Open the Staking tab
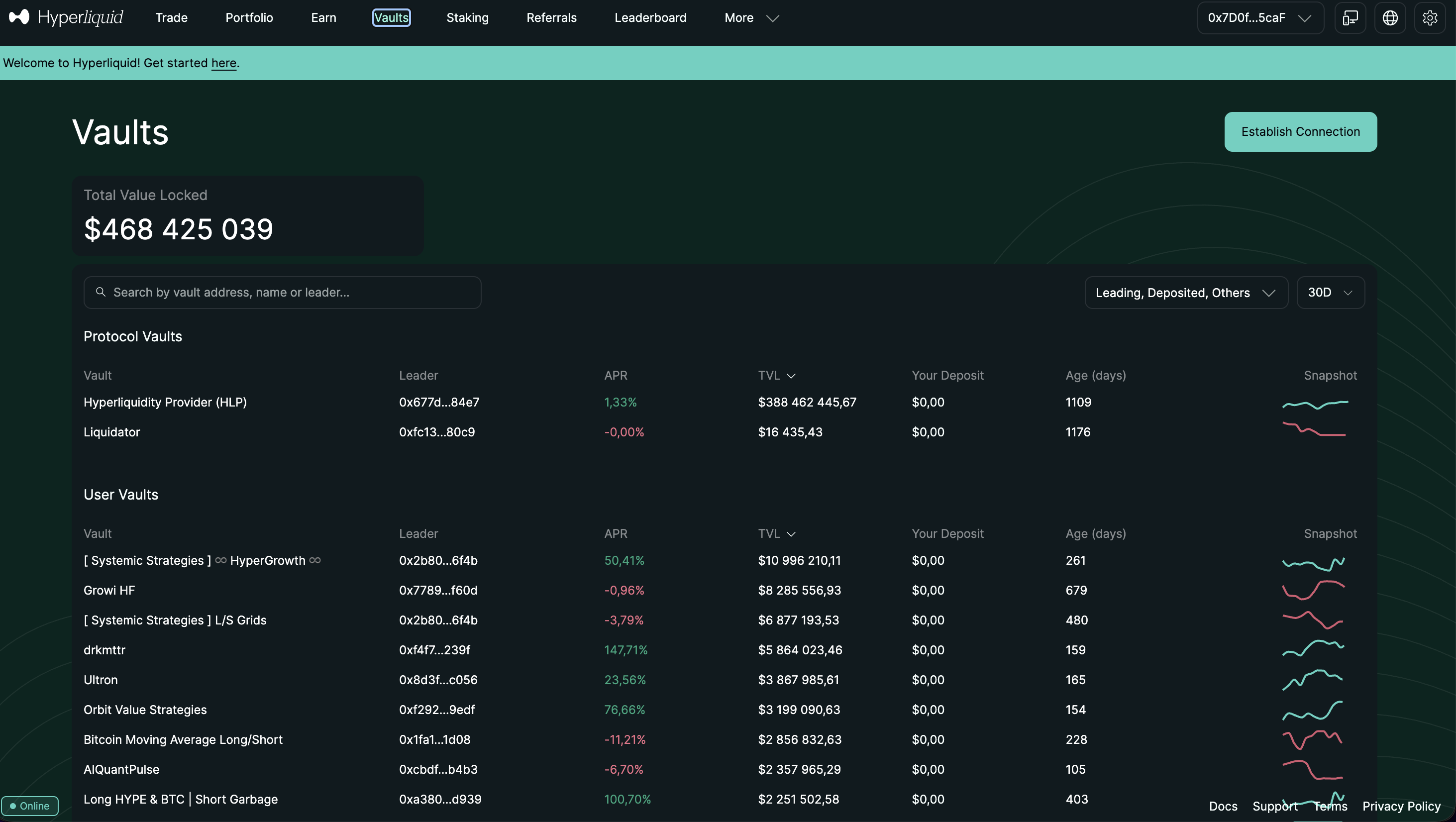 point(467,18)
